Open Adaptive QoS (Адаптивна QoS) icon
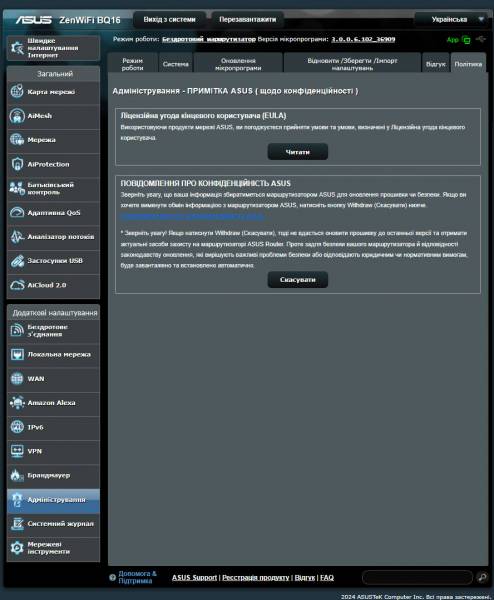Viewport: 494px width, 600px height. click(17, 212)
